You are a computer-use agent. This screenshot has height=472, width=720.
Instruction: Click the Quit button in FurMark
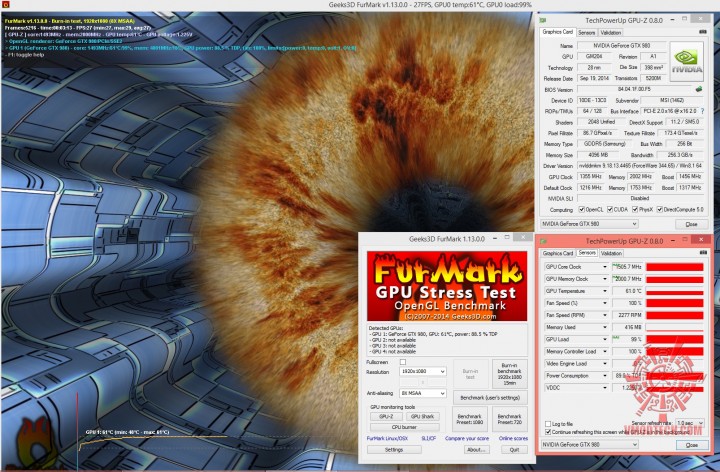coord(514,450)
